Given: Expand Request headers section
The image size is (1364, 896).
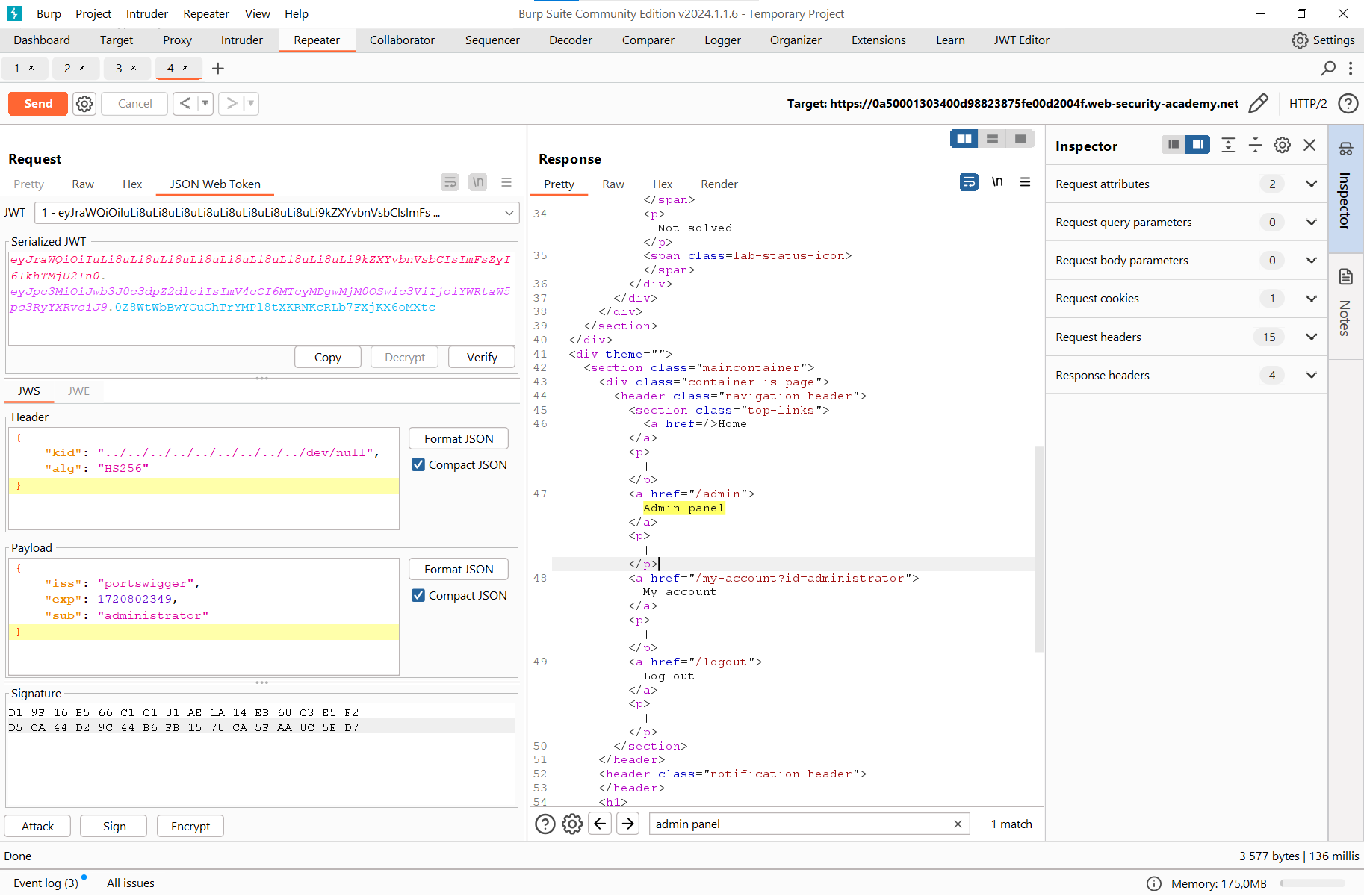Looking at the screenshot, I should pyautogui.click(x=1311, y=337).
